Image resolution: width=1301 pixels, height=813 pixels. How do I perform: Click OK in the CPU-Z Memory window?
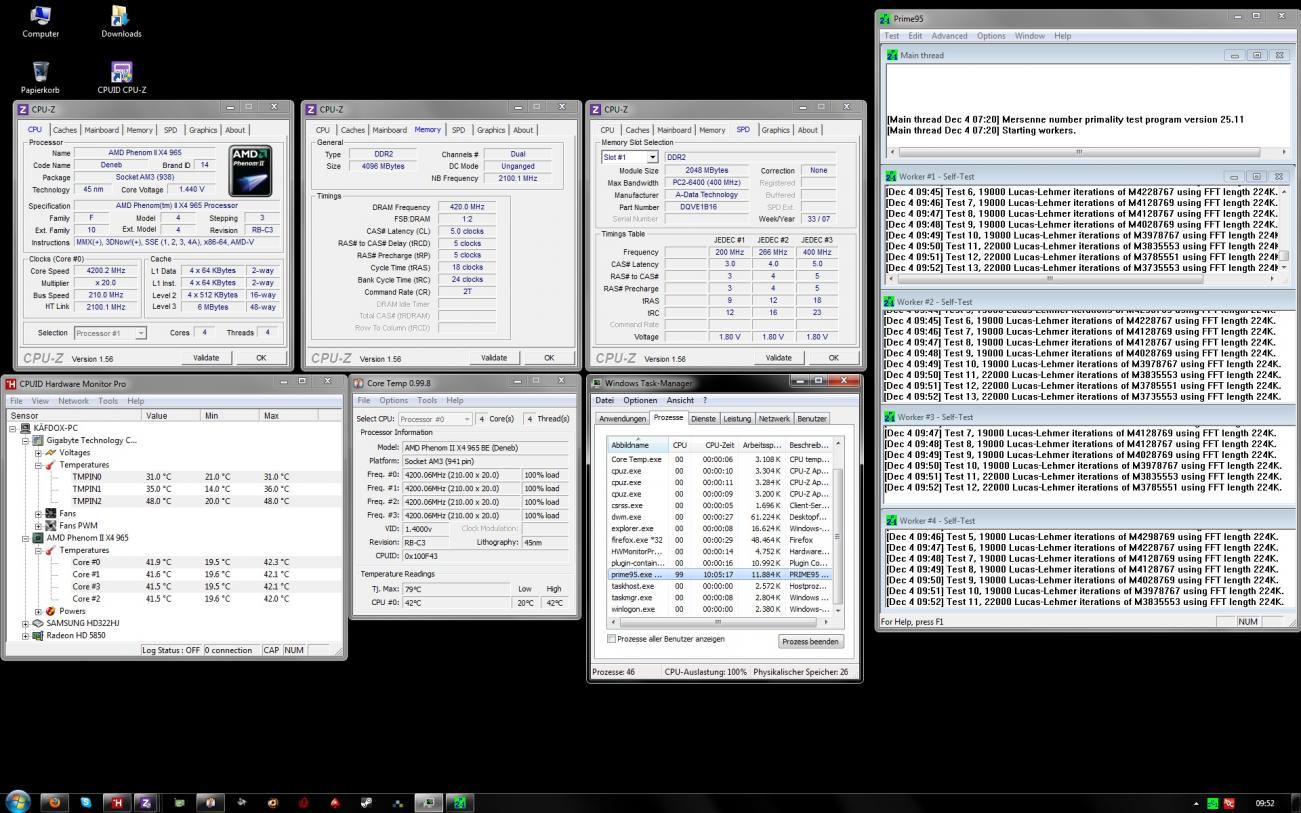[549, 357]
